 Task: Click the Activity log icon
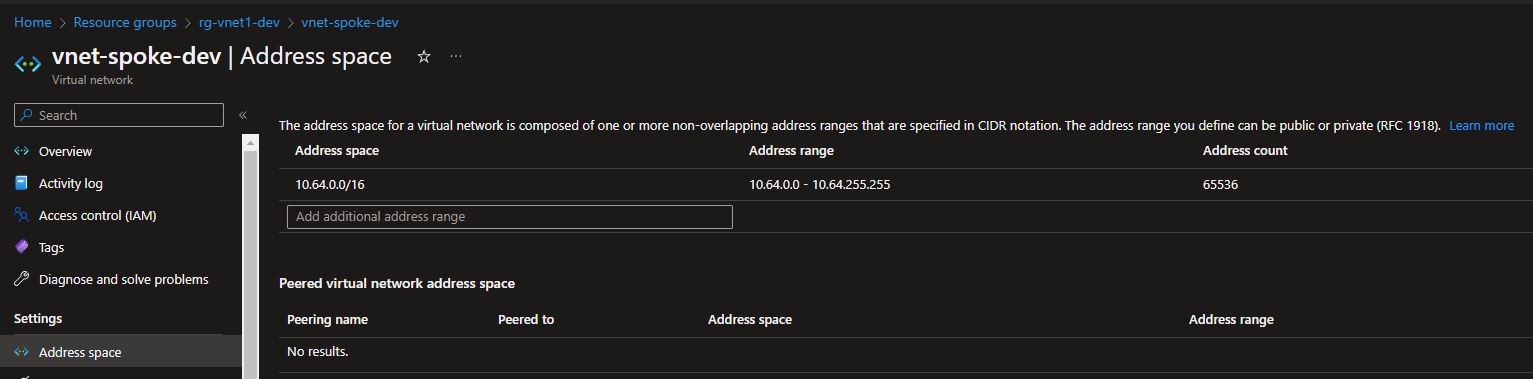(21, 184)
